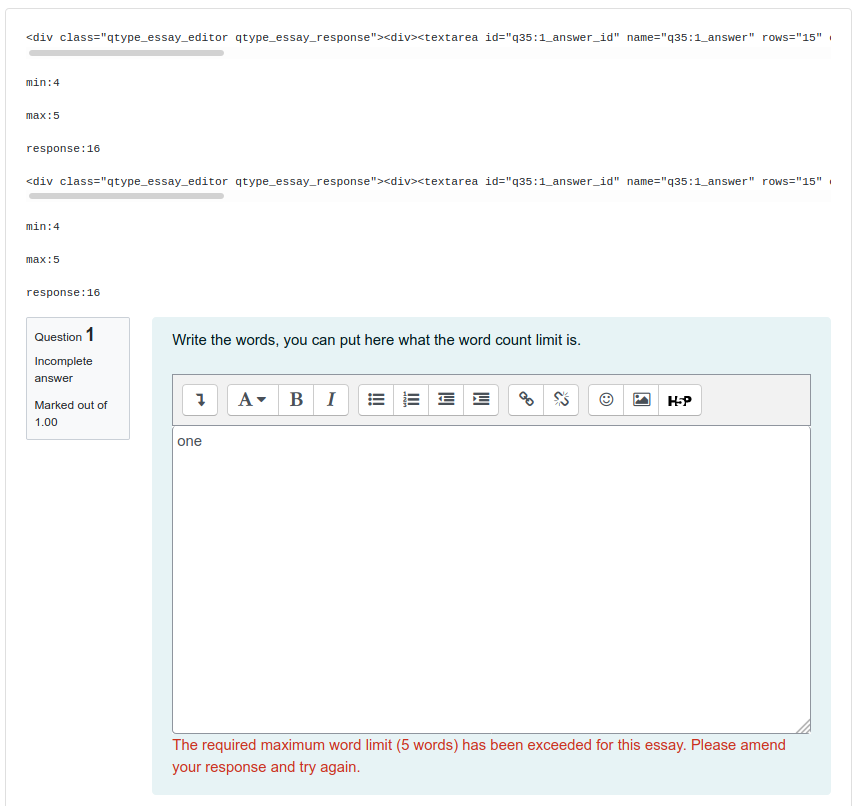The image size is (862, 806).
Task: Click inside the essay text area
Action: (491, 580)
